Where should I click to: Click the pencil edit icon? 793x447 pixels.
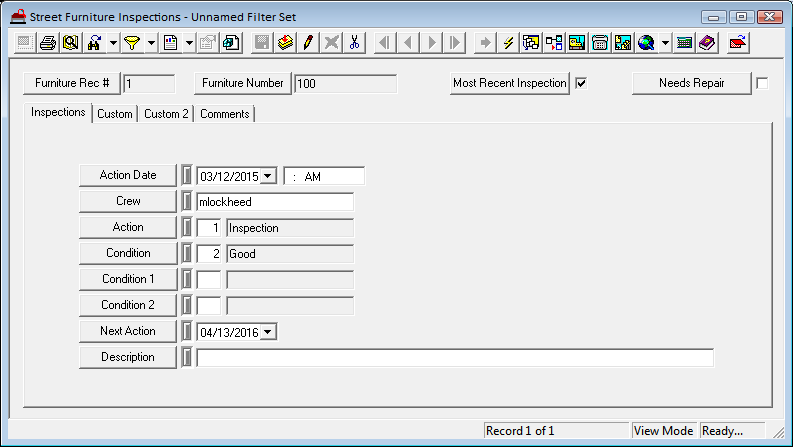click(308, 43)
